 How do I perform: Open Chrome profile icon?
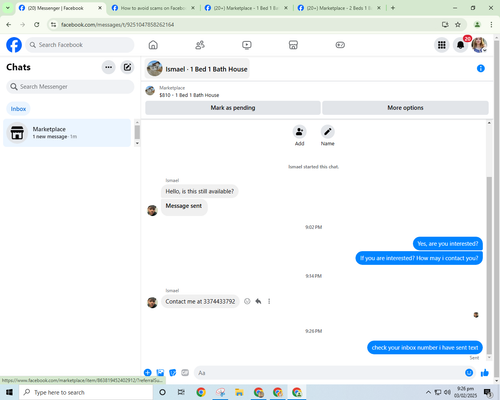(477, 25)
